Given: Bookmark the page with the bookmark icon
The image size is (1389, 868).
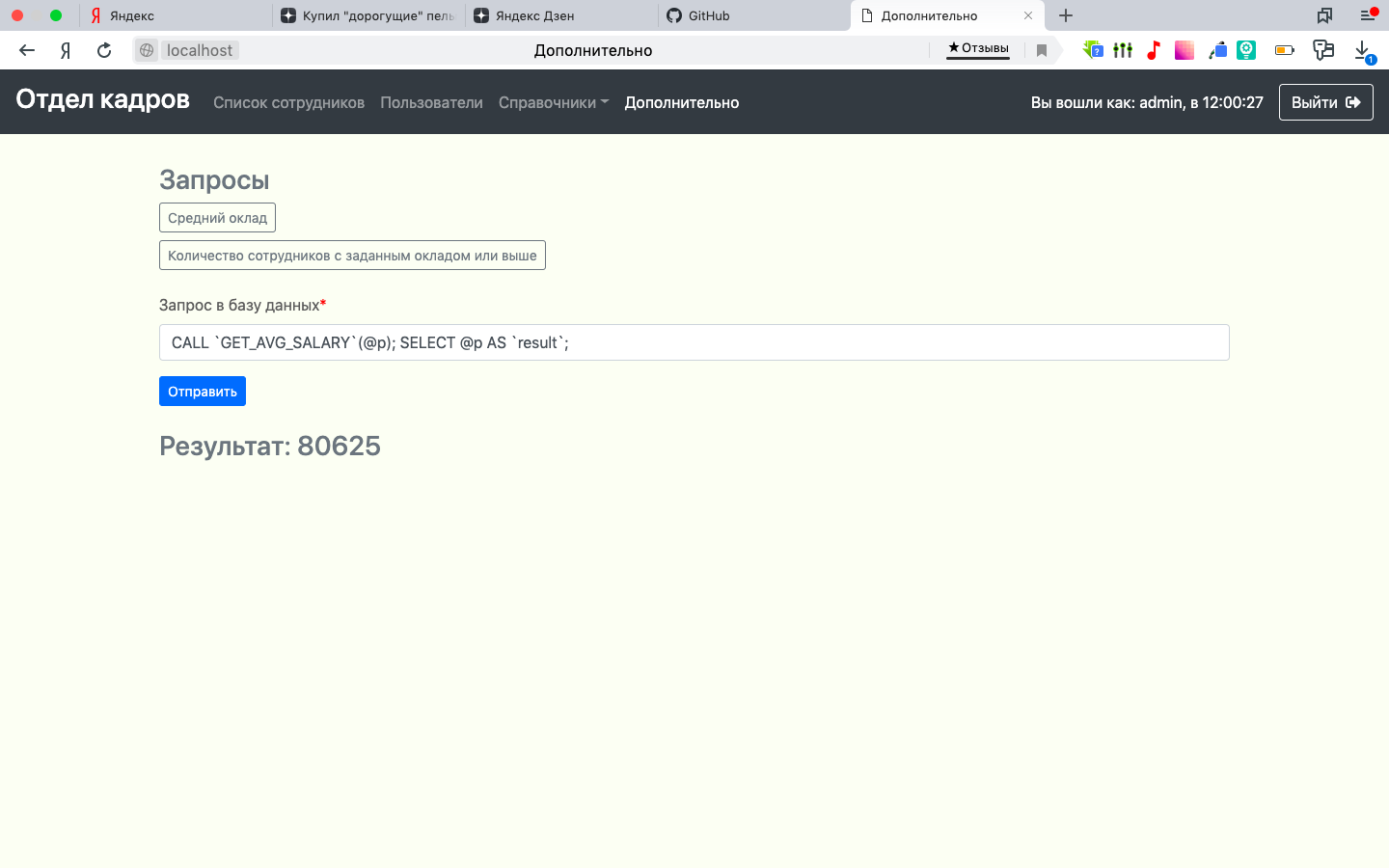Looking at the screenshot, I should click(x=1042, y=50).
